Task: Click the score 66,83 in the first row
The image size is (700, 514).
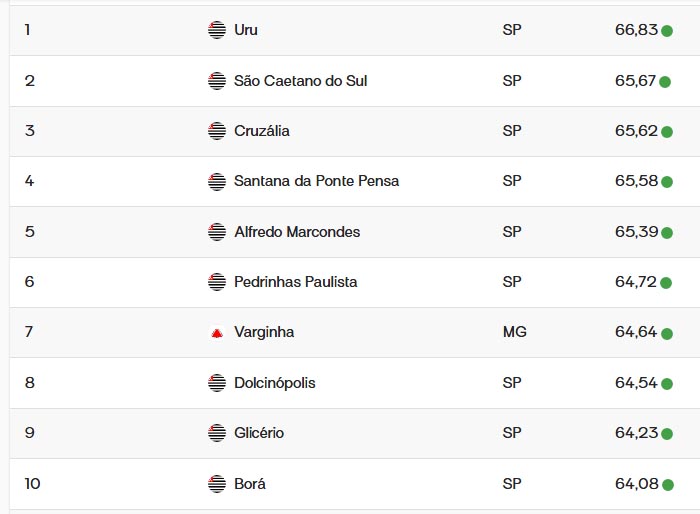Action: (x=636, y=30)
